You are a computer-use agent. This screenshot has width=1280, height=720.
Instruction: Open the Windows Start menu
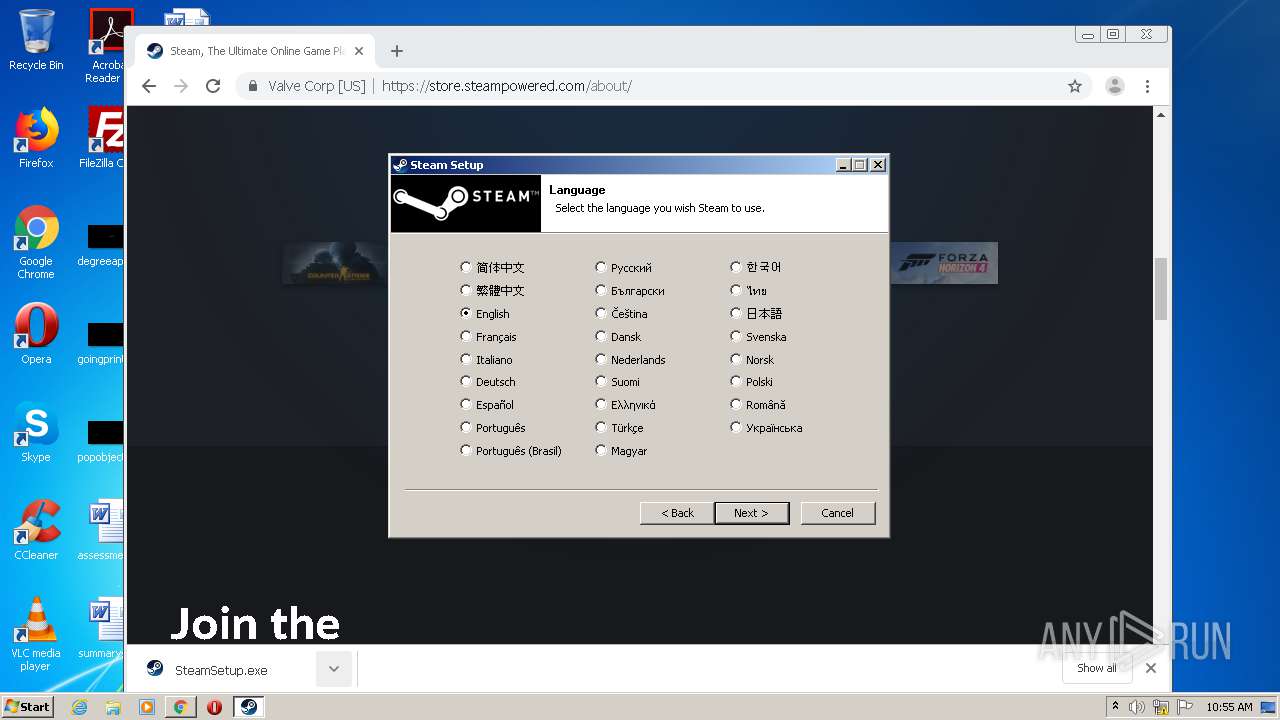pos(28,707)
